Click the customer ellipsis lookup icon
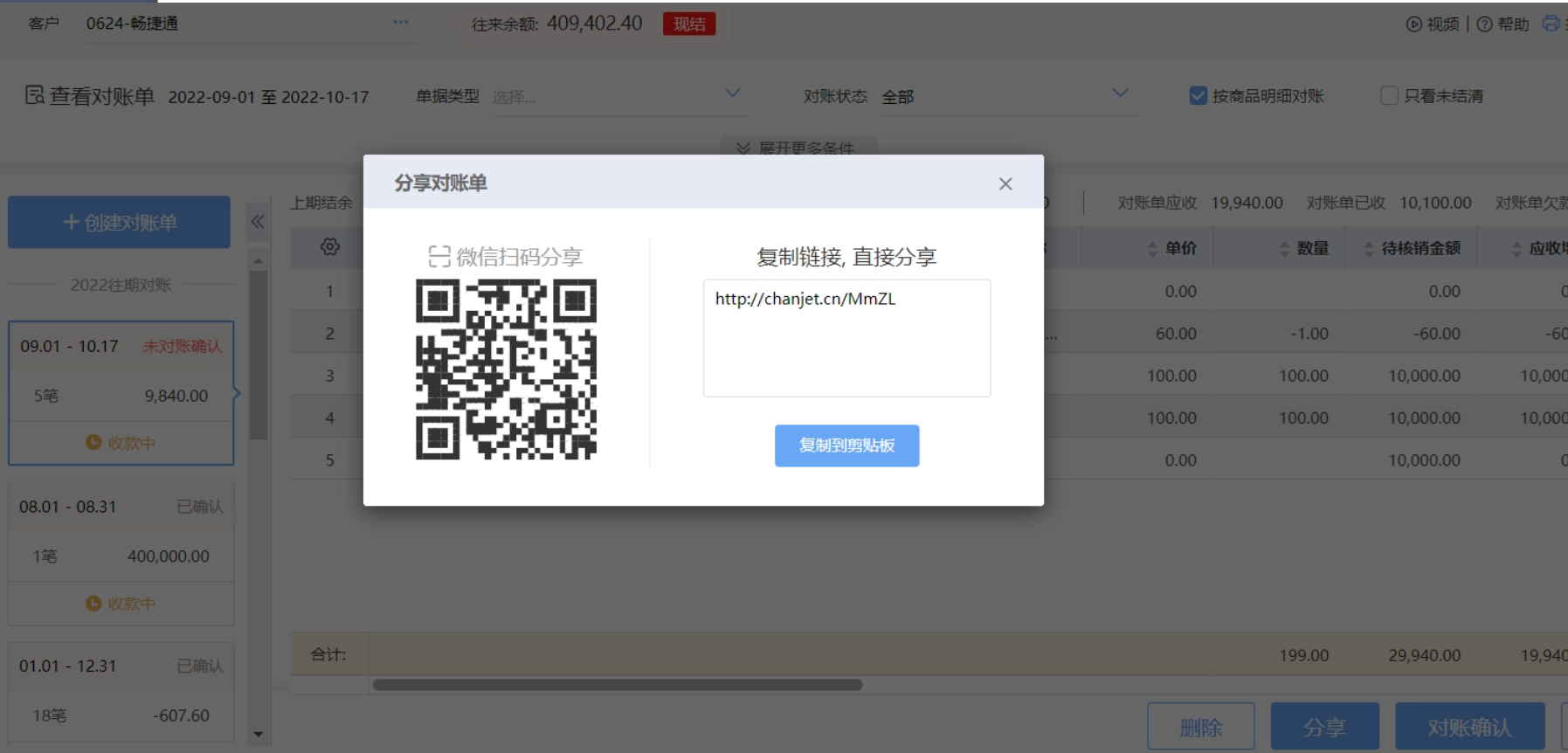1568x753 pixels. point(400,23)
